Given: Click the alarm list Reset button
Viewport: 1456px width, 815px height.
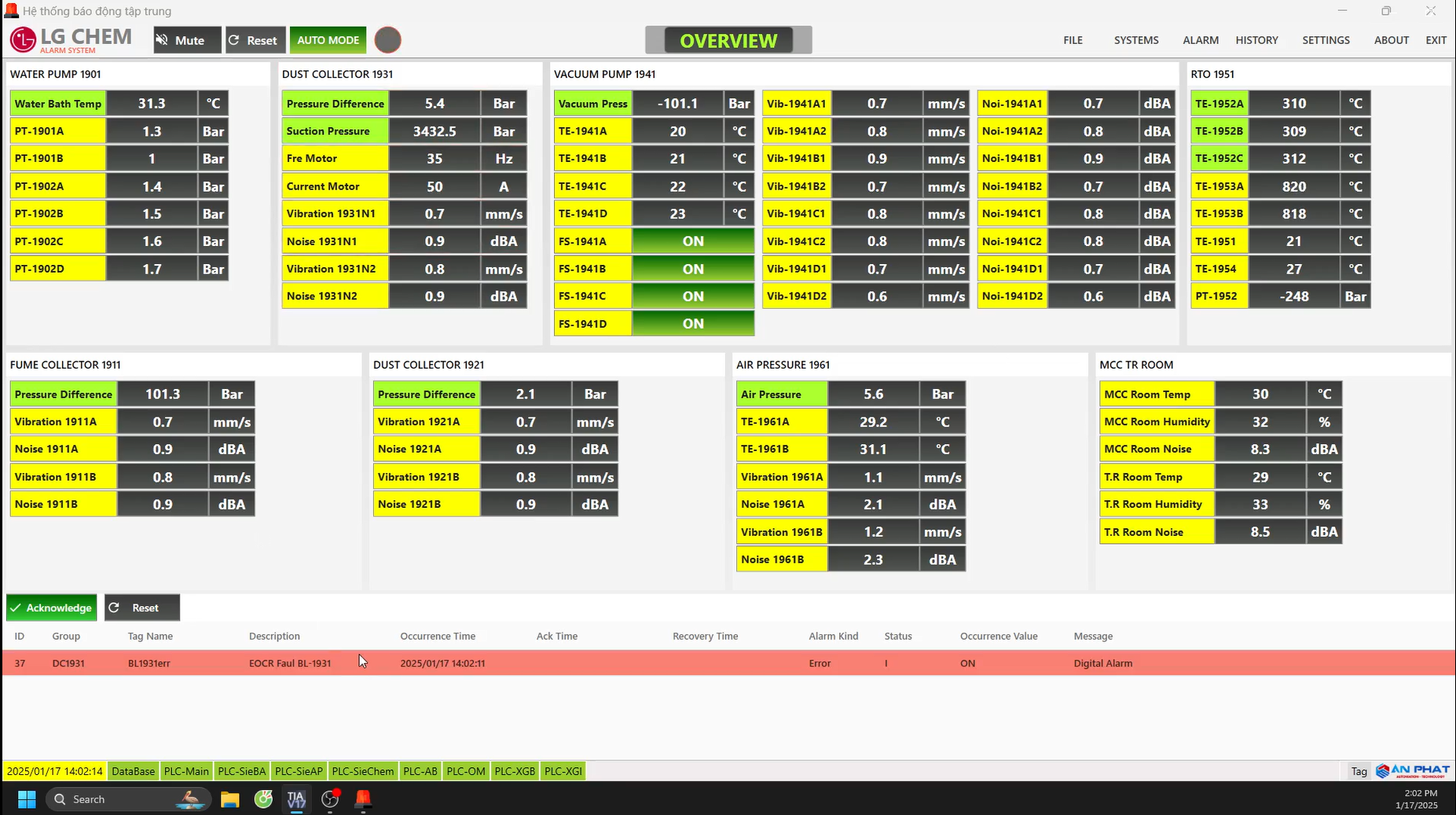Looking at the screenshot, I should coord(142,608).
